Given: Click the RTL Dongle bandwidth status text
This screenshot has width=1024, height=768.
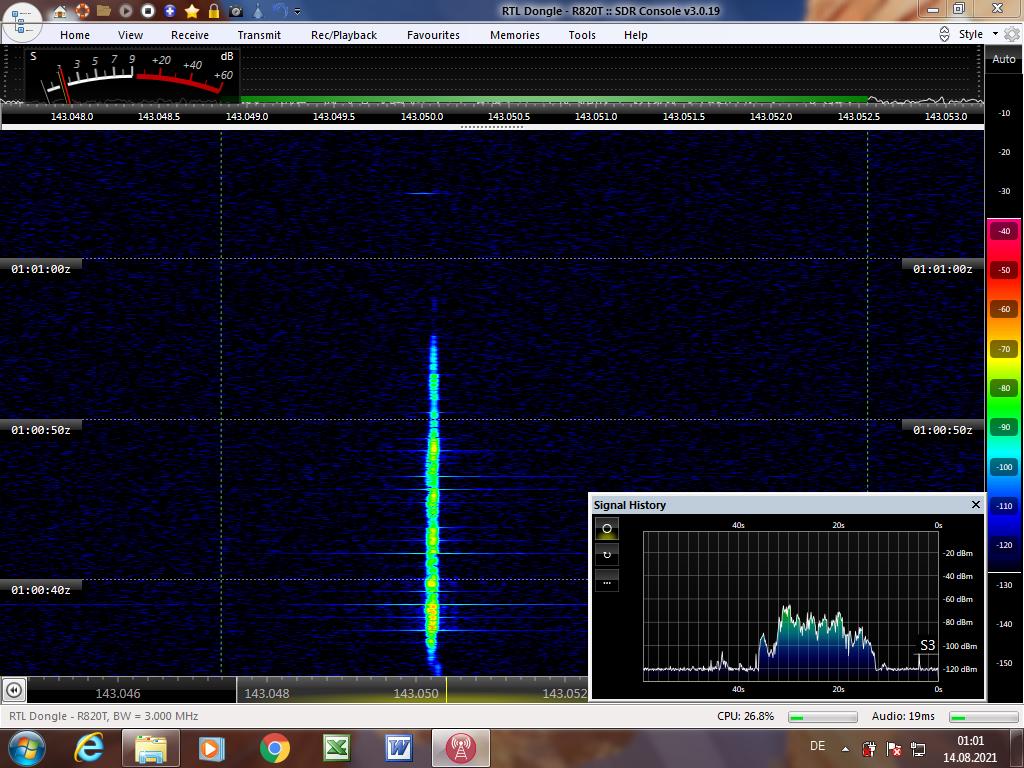Looking at the screenshot, I should tap(103, 716).
